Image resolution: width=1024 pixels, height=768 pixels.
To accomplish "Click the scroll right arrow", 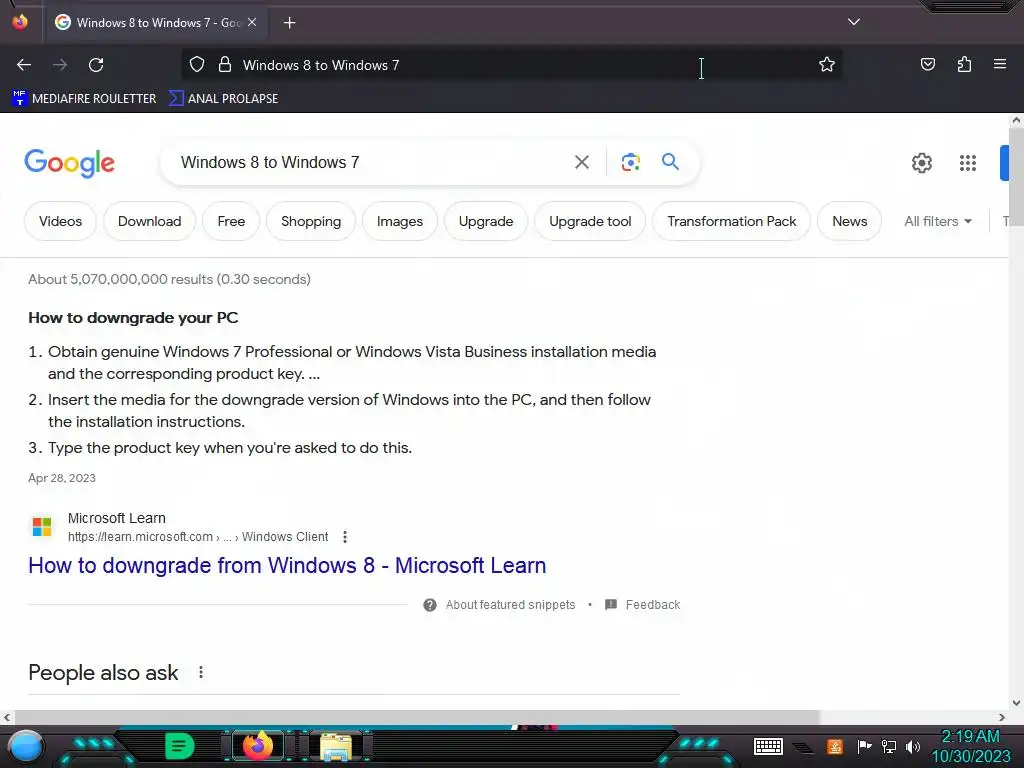I will [x=1002, y=717].
